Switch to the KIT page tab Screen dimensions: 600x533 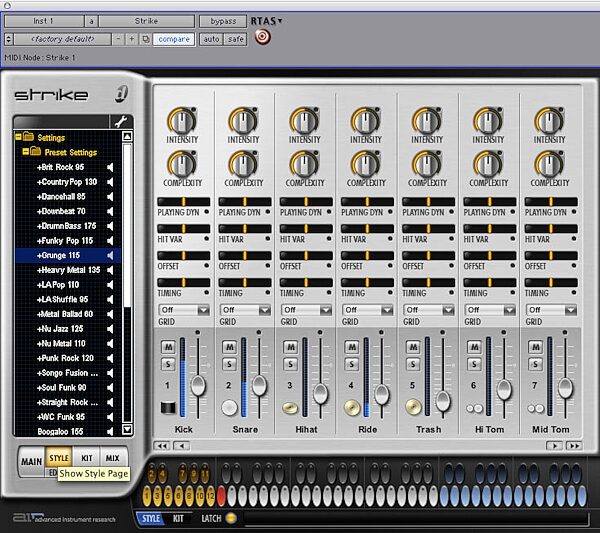click(86, 458)
